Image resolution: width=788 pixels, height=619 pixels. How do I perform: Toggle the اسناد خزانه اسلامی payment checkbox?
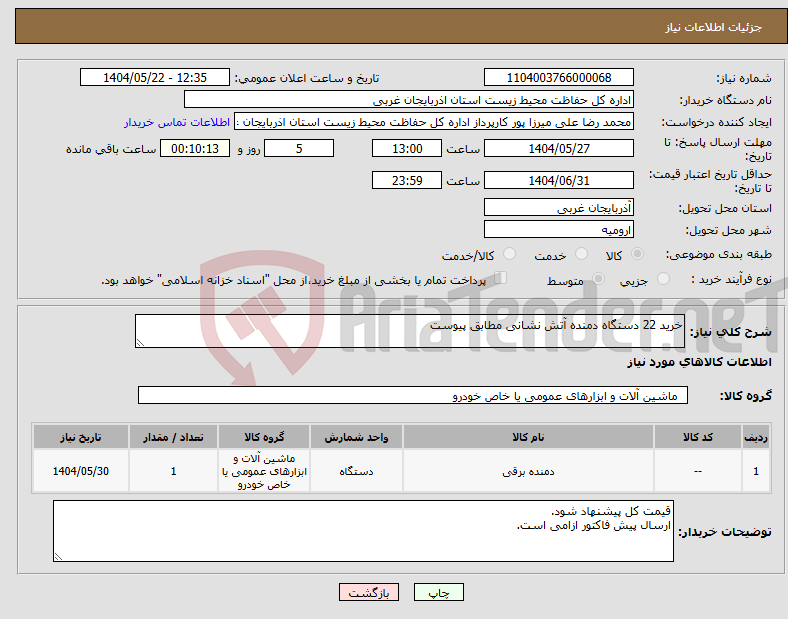click(501, 278)
